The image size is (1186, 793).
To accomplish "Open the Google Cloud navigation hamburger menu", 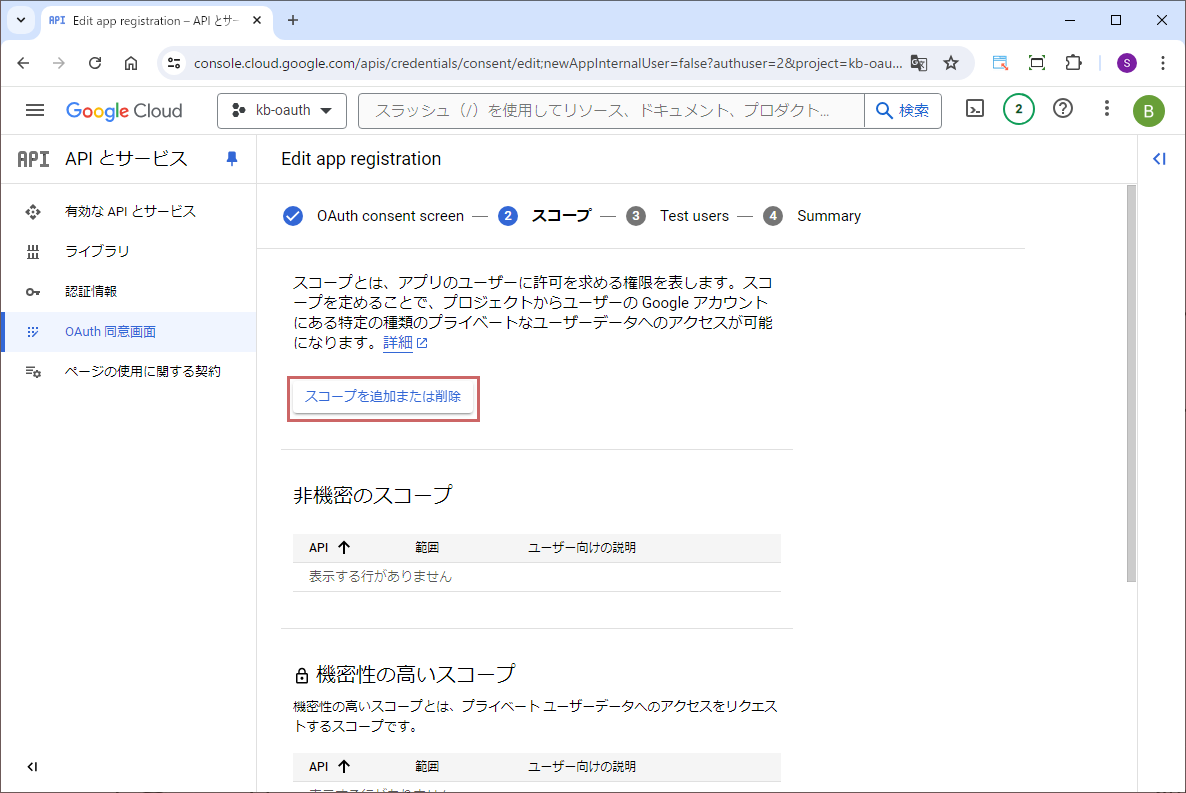I will click(35, 110).
